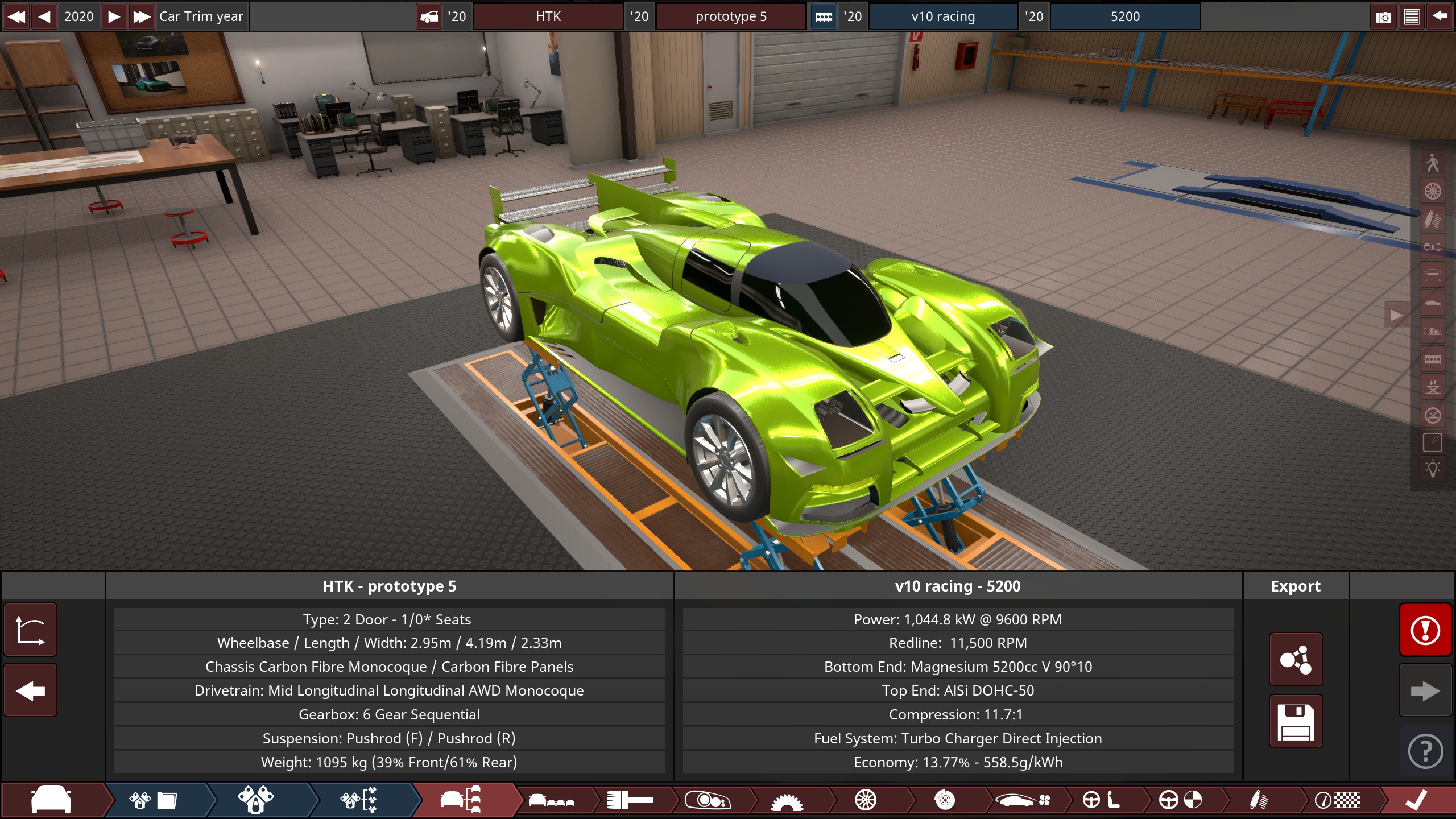Click the trim year '20 label before HTK
Viewport: 1456px width, 819px height.
coord(457,16)
